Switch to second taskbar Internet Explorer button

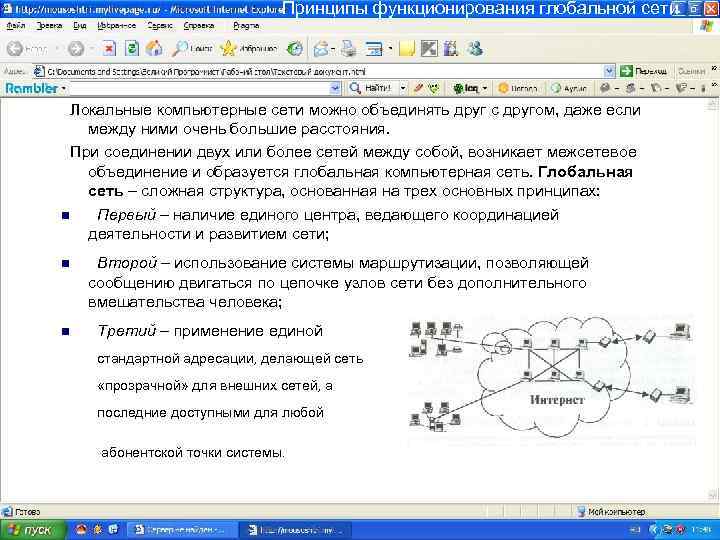[x=296, y=530]
